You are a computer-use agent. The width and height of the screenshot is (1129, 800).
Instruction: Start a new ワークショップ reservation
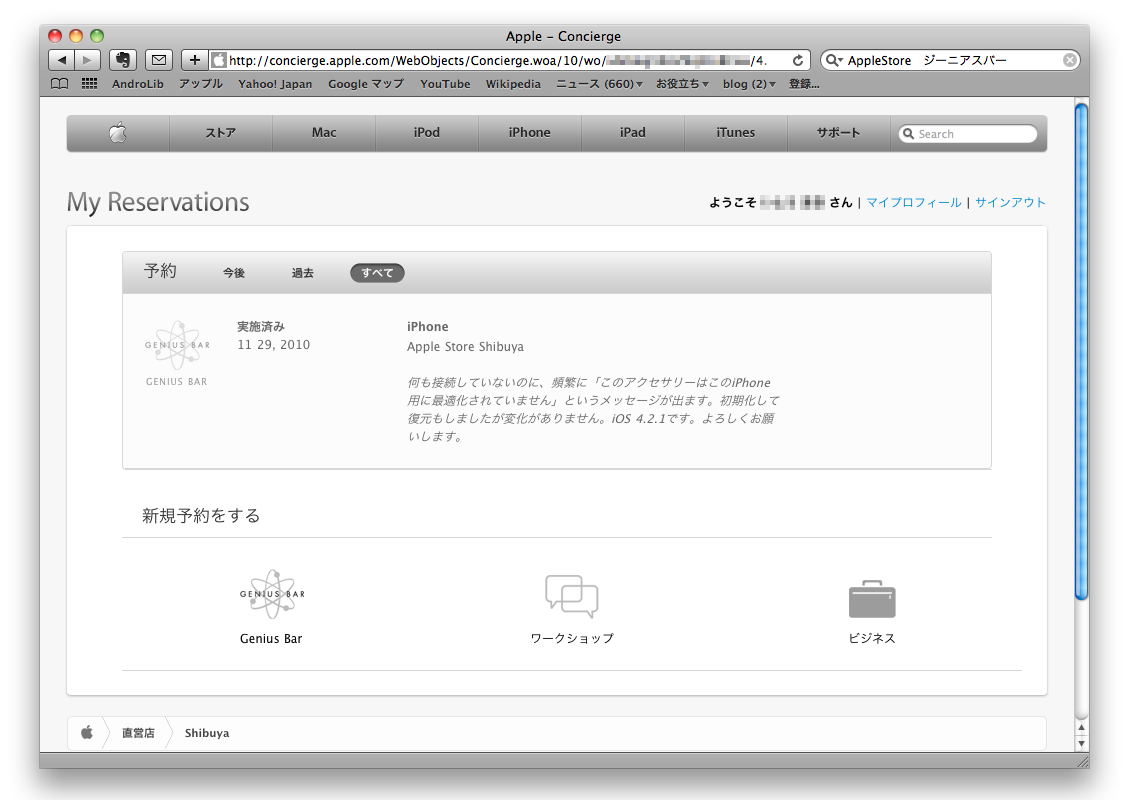click(572, 609)
